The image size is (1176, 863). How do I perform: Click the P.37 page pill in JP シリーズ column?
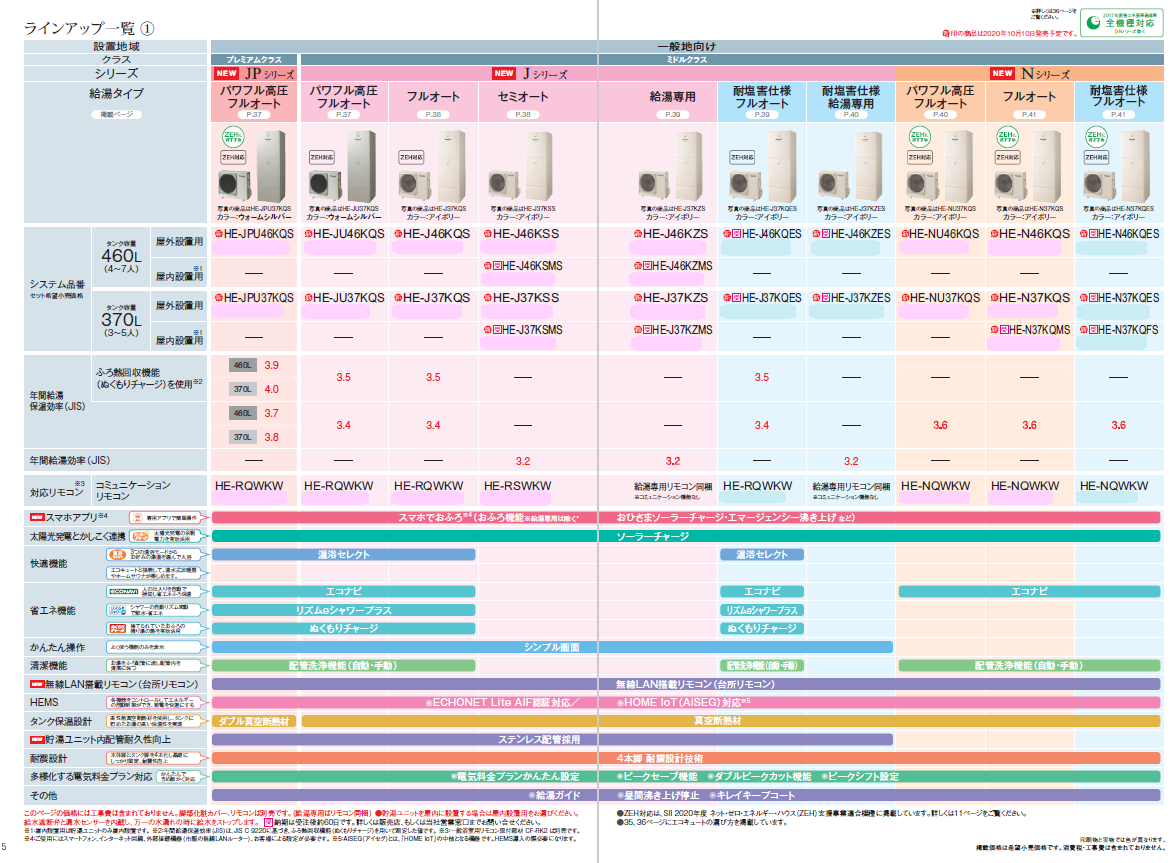[x=254, y=115]
